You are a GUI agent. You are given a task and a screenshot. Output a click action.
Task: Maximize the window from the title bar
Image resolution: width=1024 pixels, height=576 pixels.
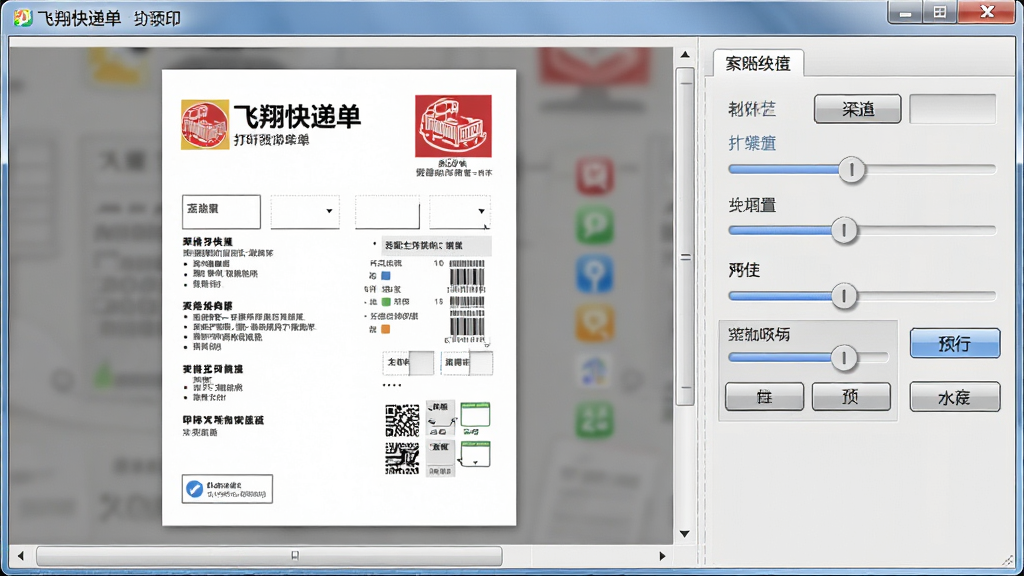940,12
